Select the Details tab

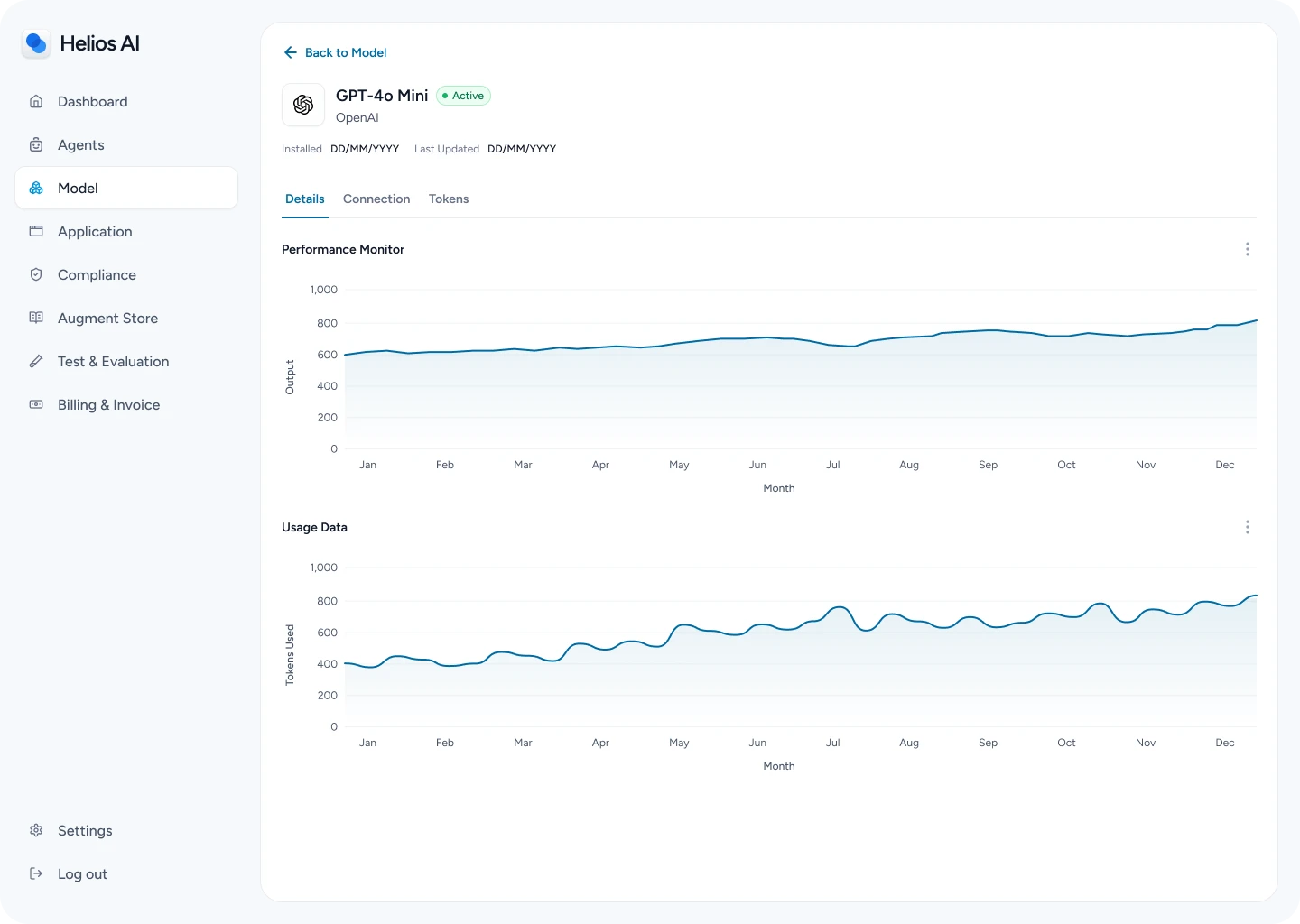305,199
